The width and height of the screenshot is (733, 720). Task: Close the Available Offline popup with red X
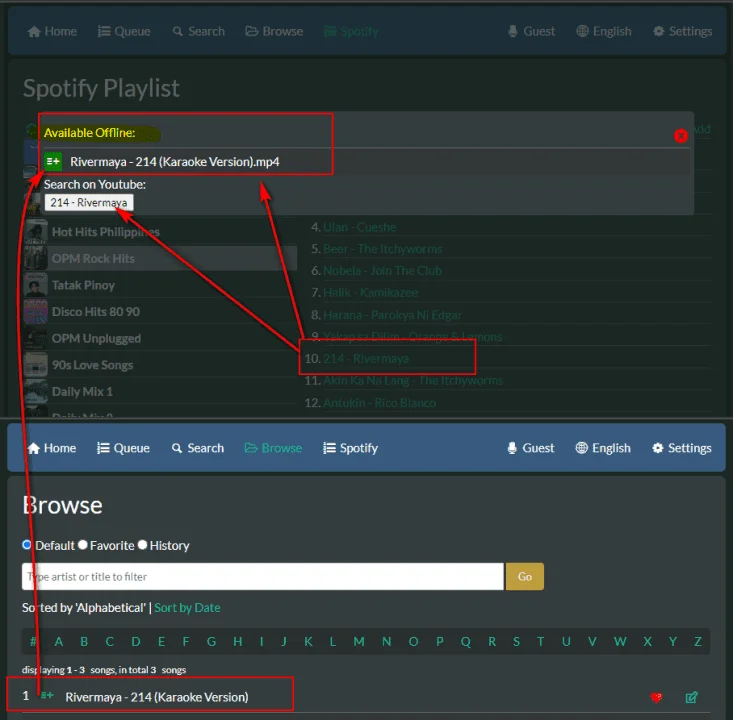[681, 136]
